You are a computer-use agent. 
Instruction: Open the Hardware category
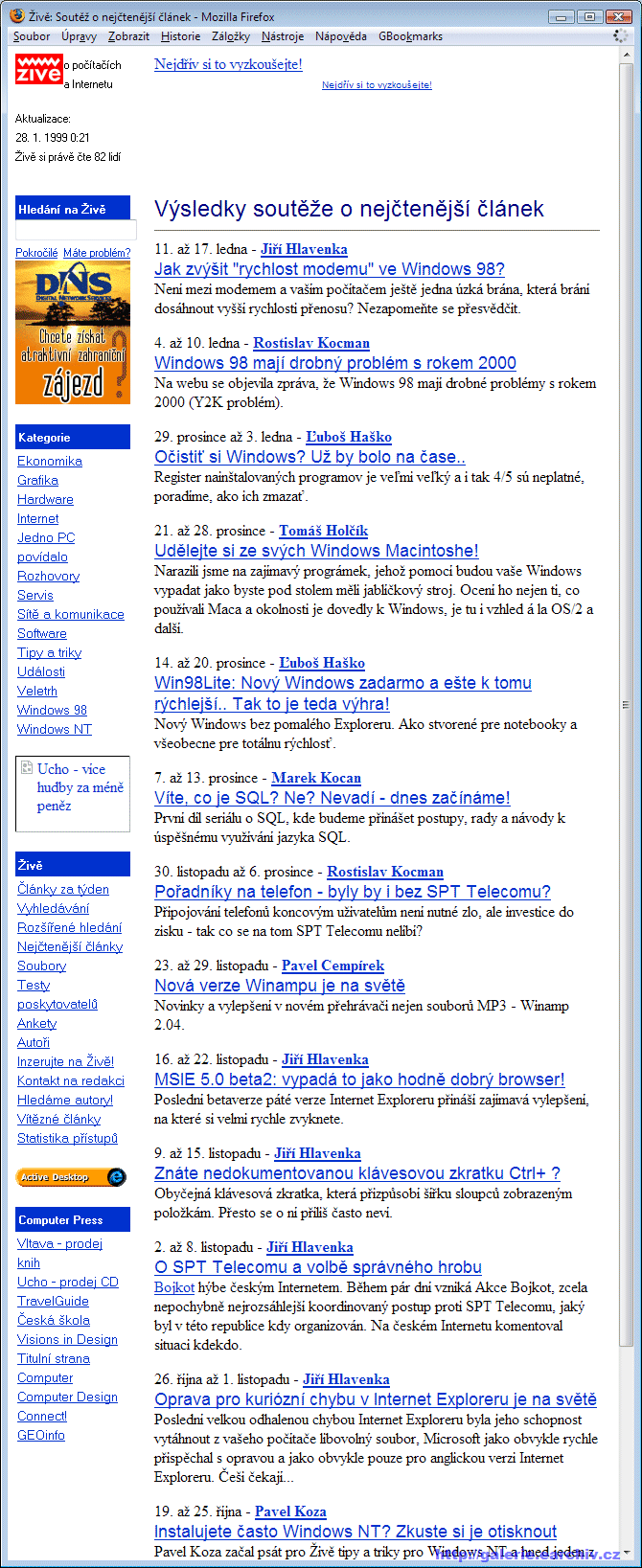(45, 499)
